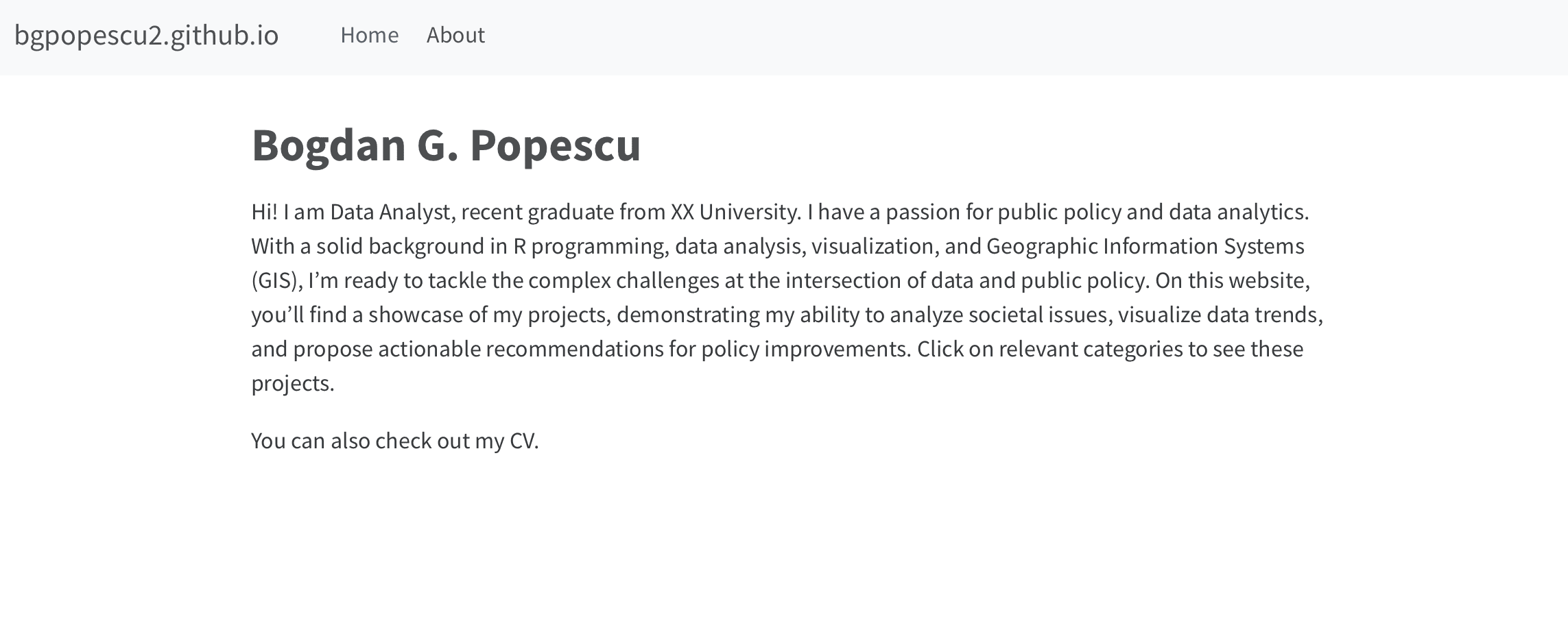This screenshot has height=643, width=1568.
Task: Click the phrase "On this website"
Action: [x=1232, y=280]
